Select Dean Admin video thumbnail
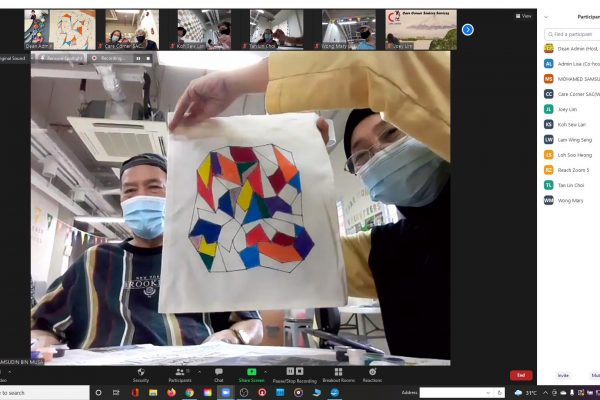600x400 pixels. (x=60, y=29)
